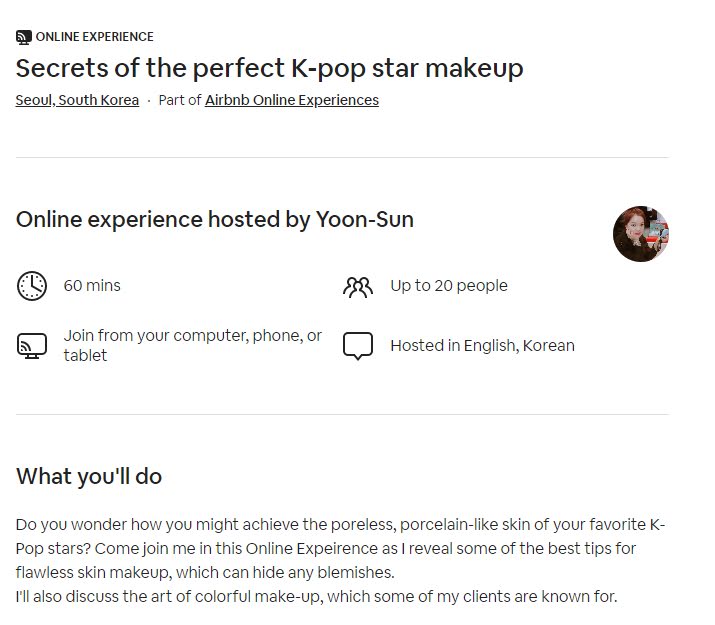
Task: Click the screen cast icon near 'Join from your computer'
Action: coord(32,346)
